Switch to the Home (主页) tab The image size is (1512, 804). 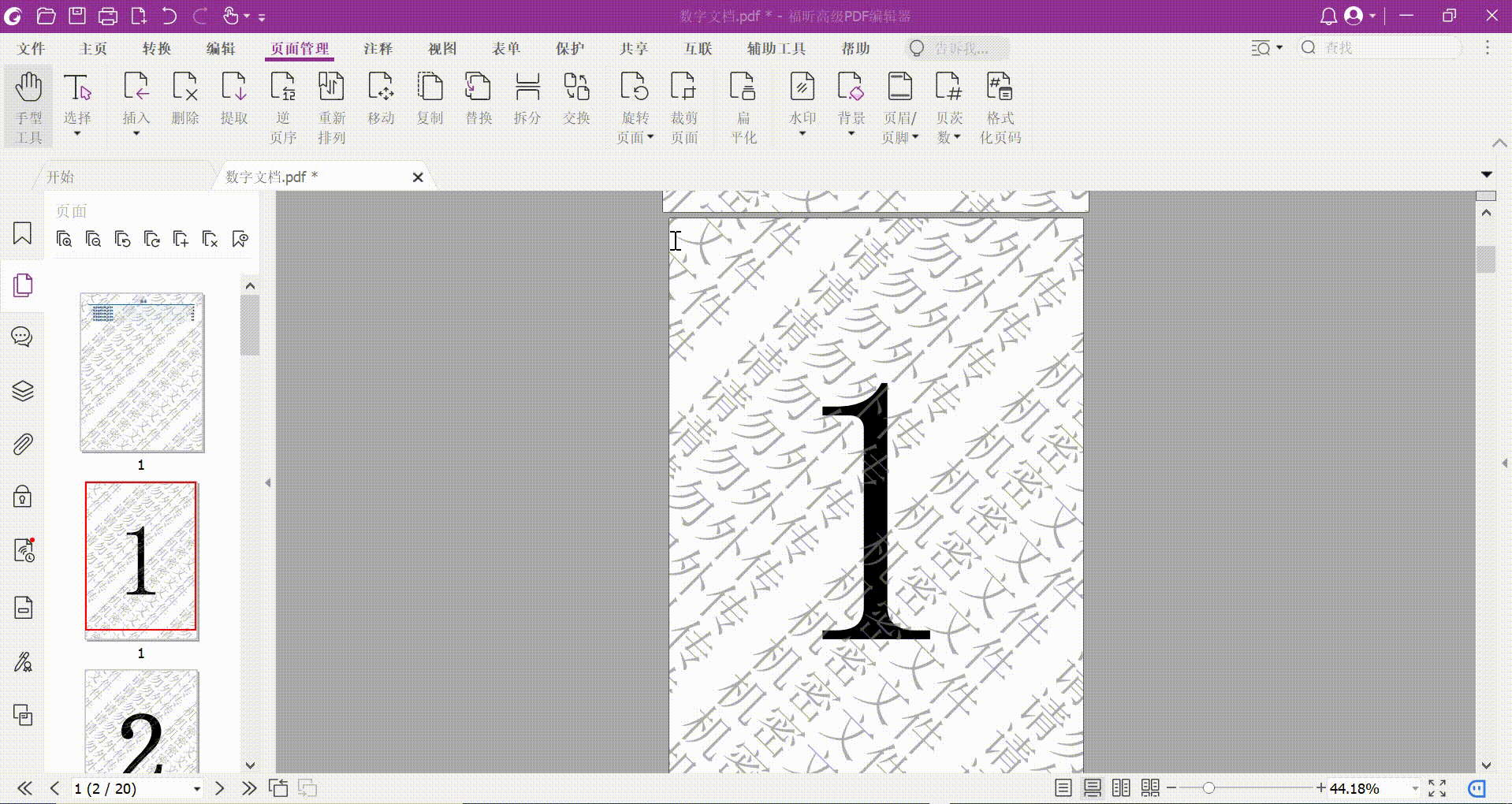94,48
